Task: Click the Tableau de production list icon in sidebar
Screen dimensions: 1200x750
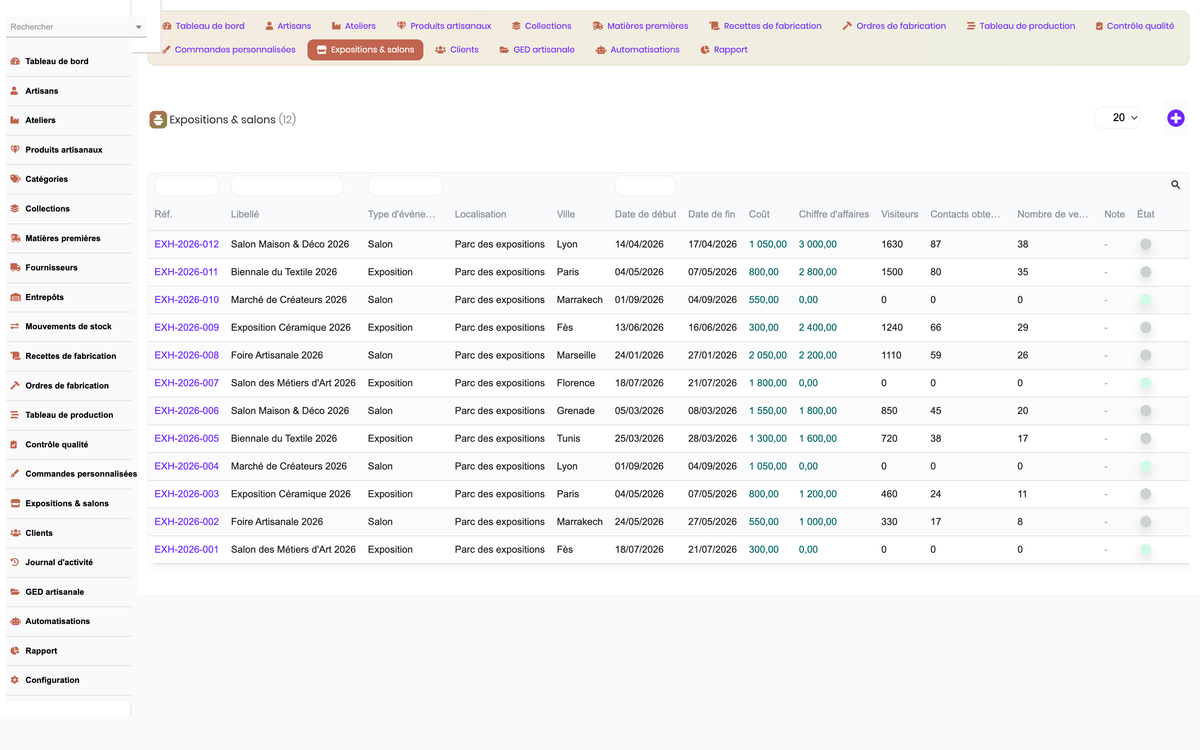Action: pyautogui.click(x=15, y=415)
